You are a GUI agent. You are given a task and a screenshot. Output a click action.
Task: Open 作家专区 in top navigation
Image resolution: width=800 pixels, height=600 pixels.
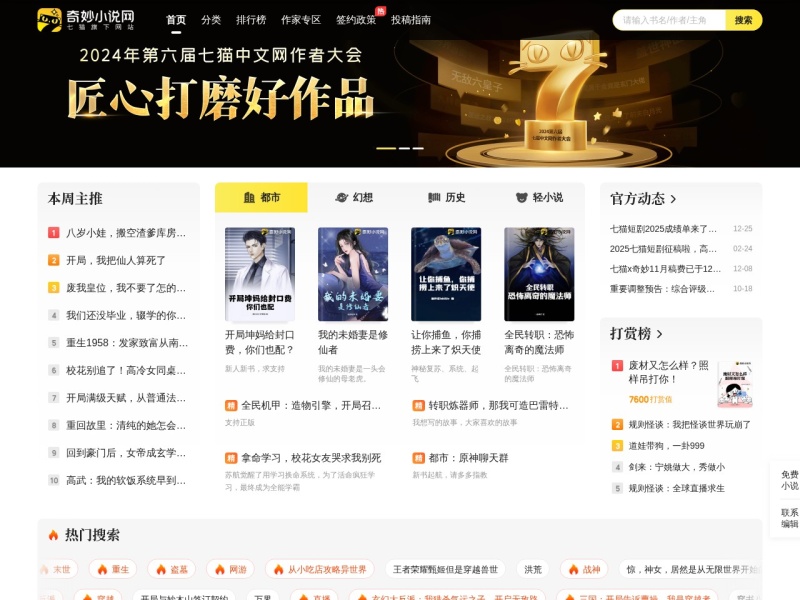click(x=301, y=20)
